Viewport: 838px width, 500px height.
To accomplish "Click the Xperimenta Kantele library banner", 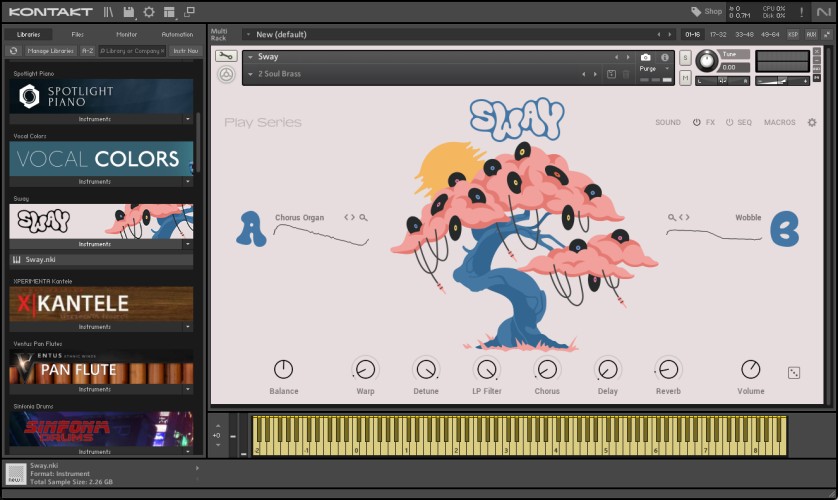I will click(x=102, y=304).
